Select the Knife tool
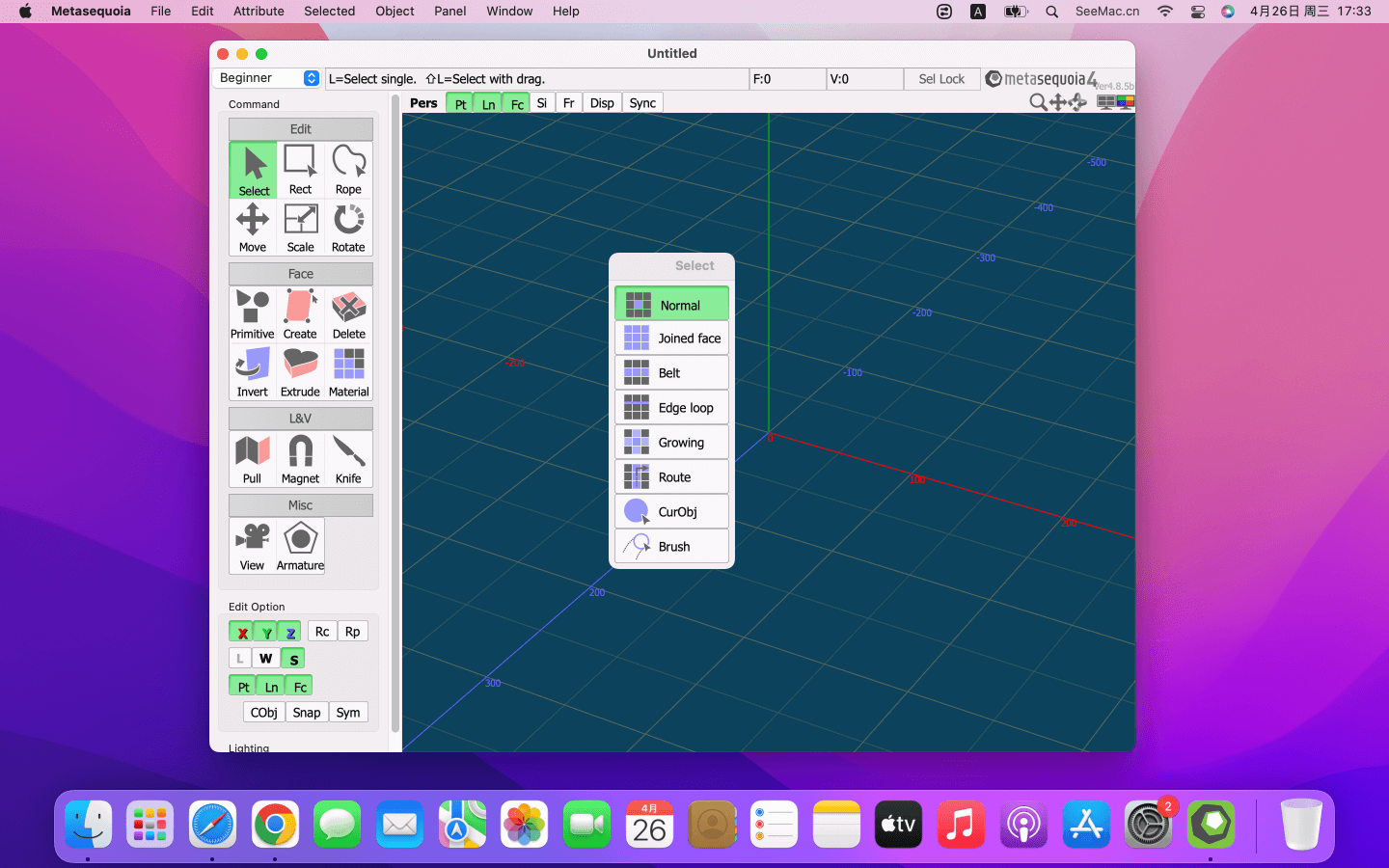This screenshot has width=1389, height=868. coord(348,458)
